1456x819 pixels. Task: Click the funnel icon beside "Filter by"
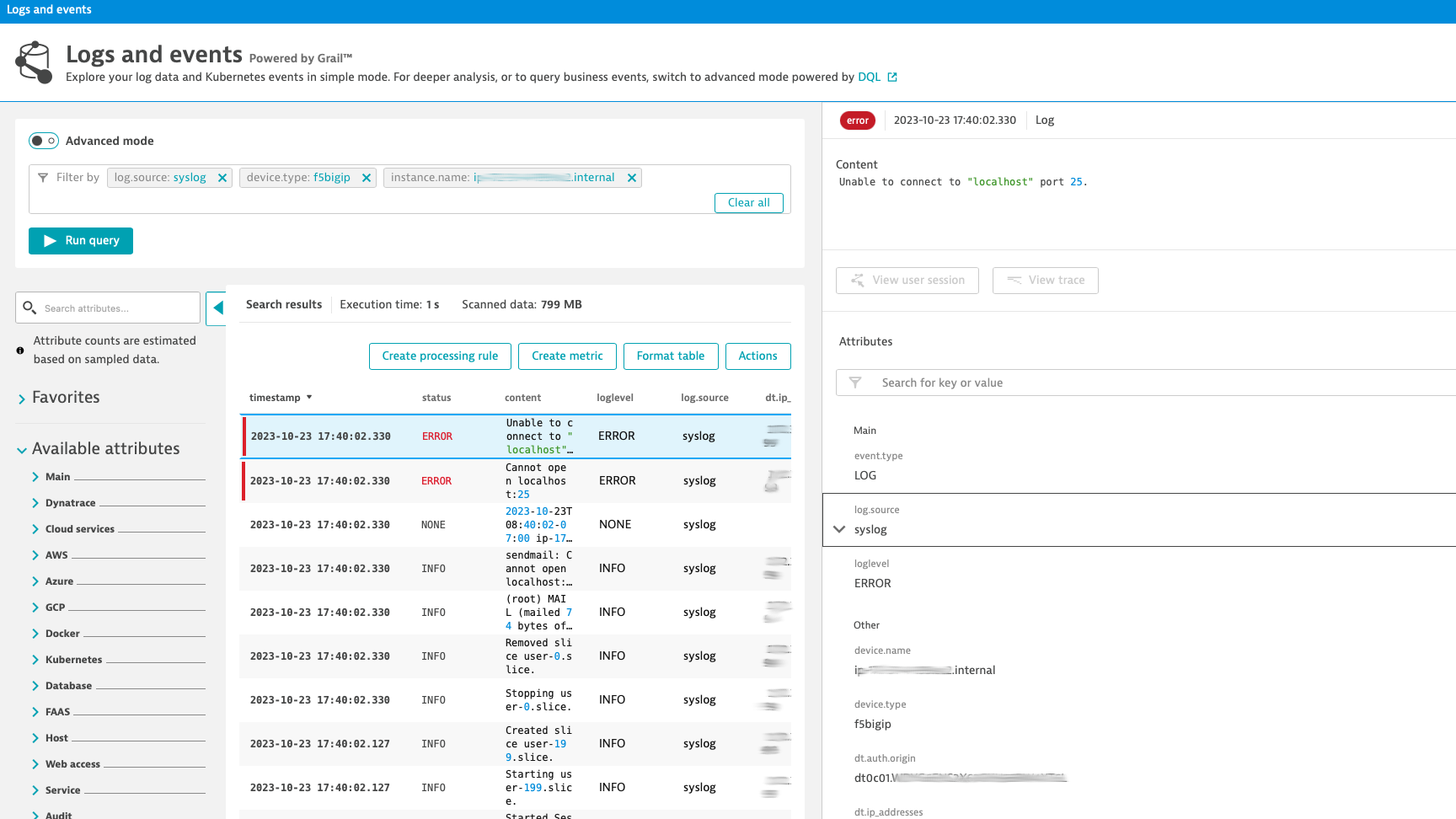point(43,177)
